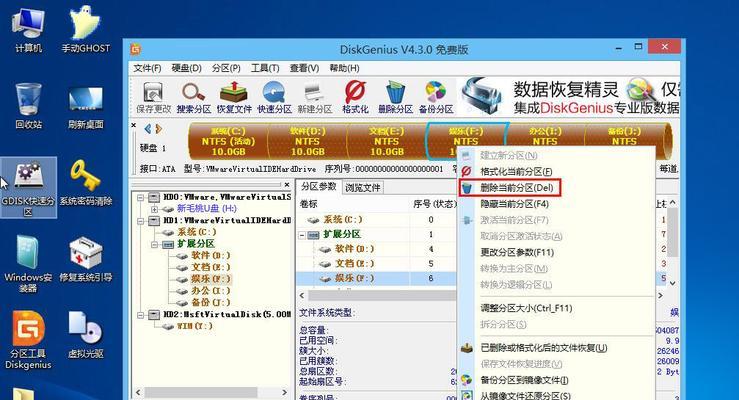Open 计算机 desktop icon
This screenshot has width=739, height=400.
(x=28, y=30)
